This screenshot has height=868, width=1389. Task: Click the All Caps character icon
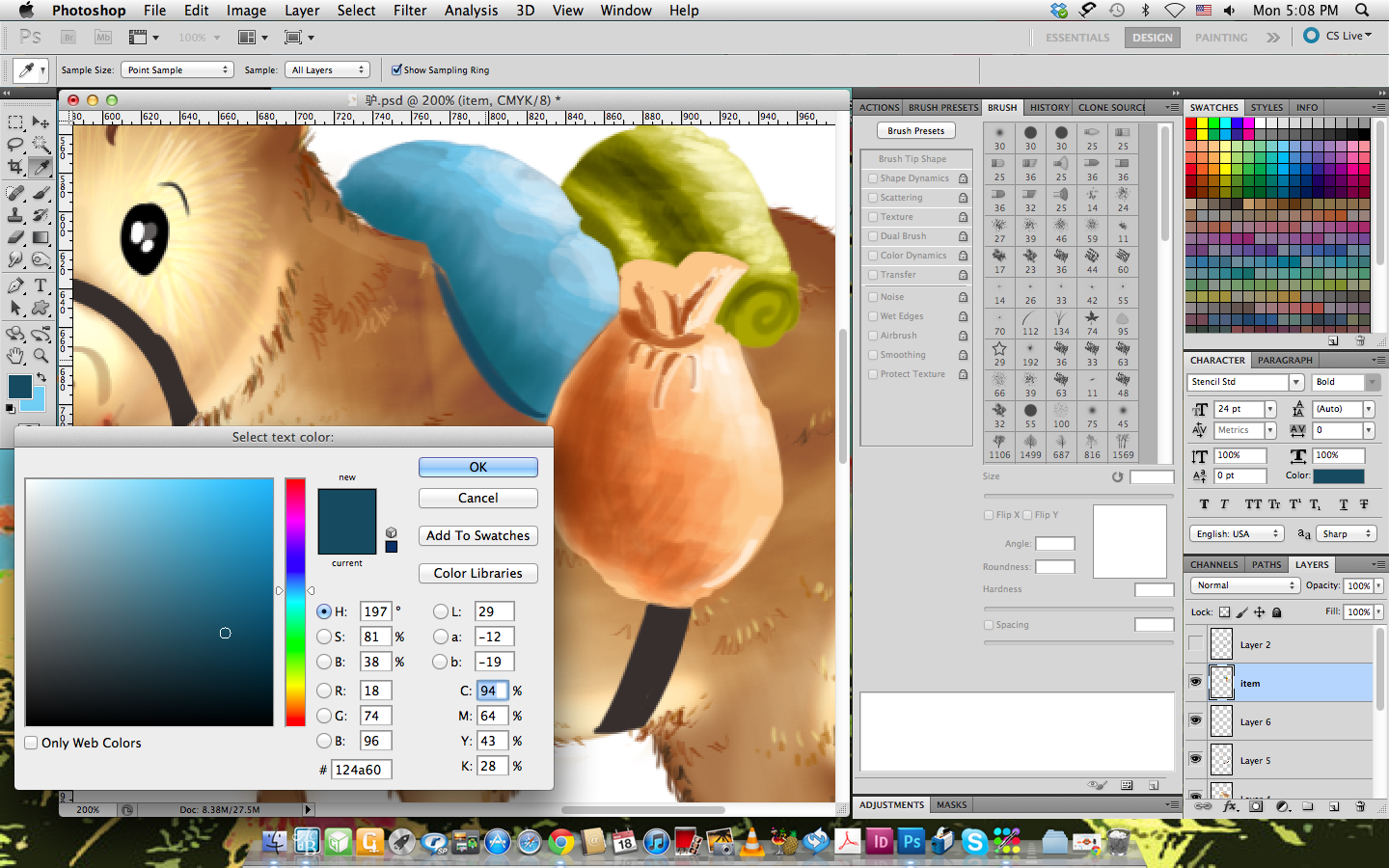pyautogui.click(x=1253, y=504)
